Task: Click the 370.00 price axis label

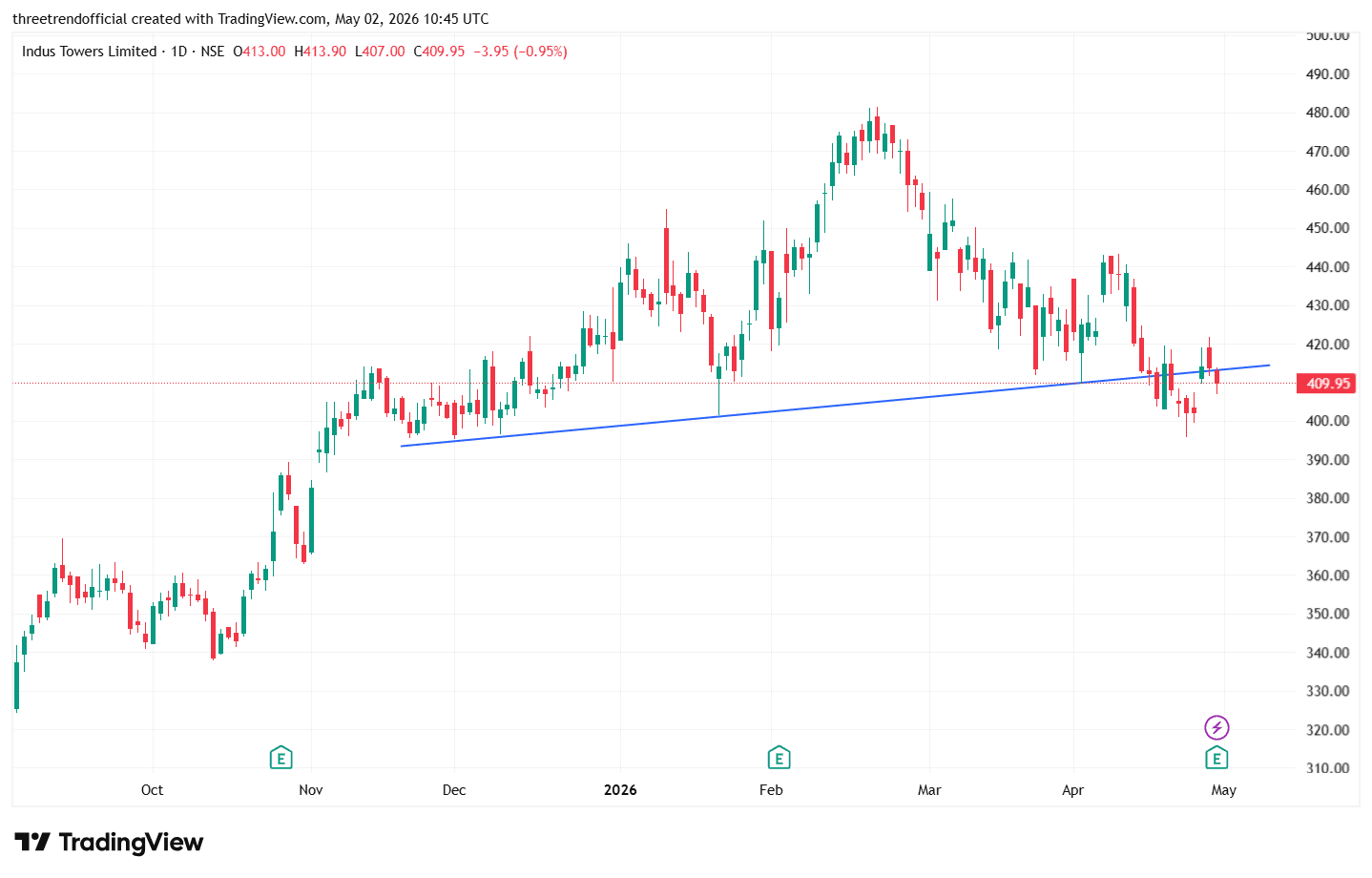Action: tap(1327, 537)
